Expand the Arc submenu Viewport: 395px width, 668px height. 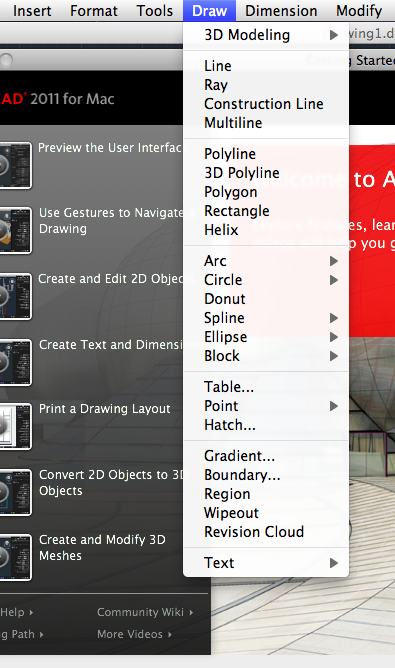point(266,261)
